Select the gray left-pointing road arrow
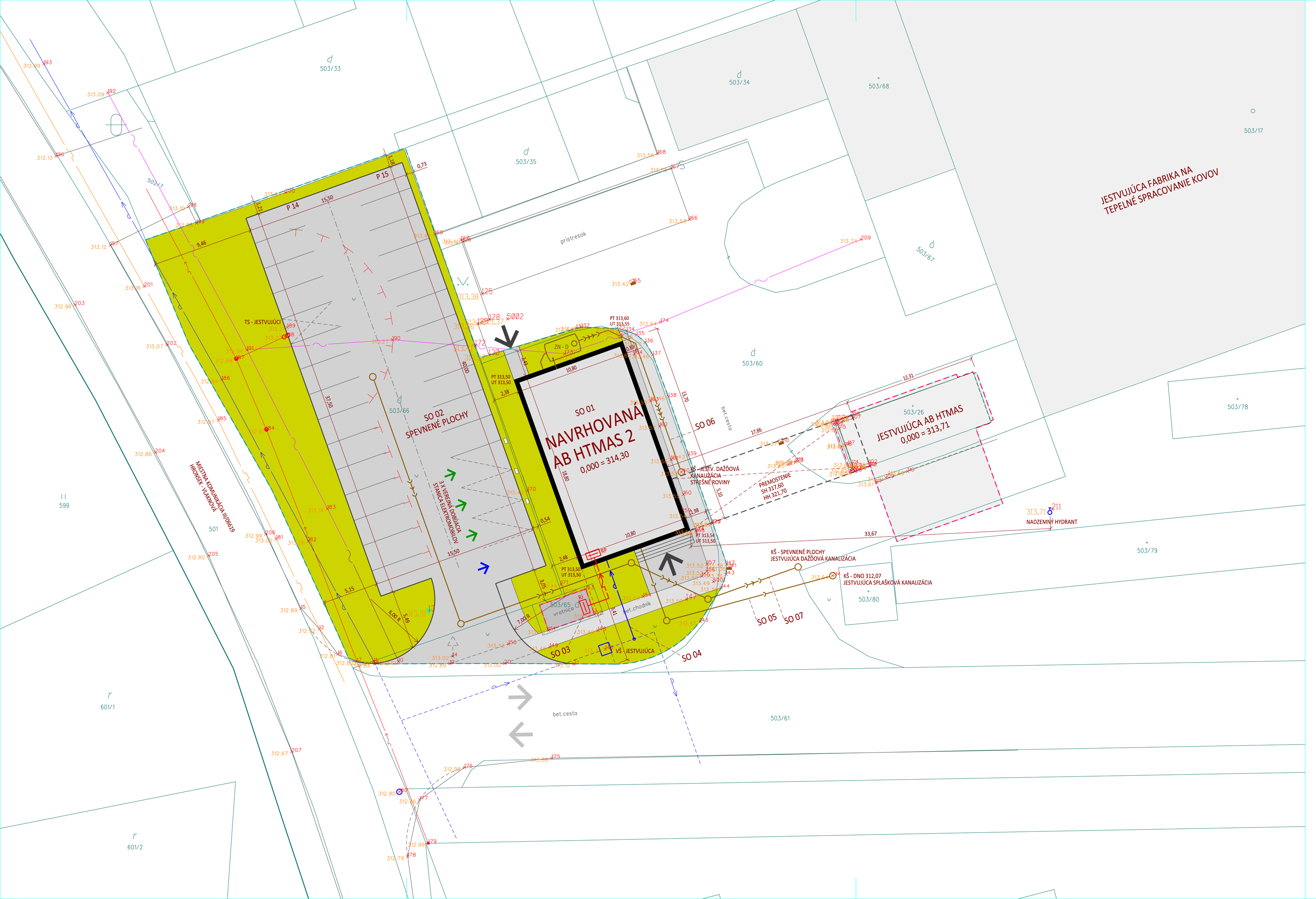 coord(520,735)
